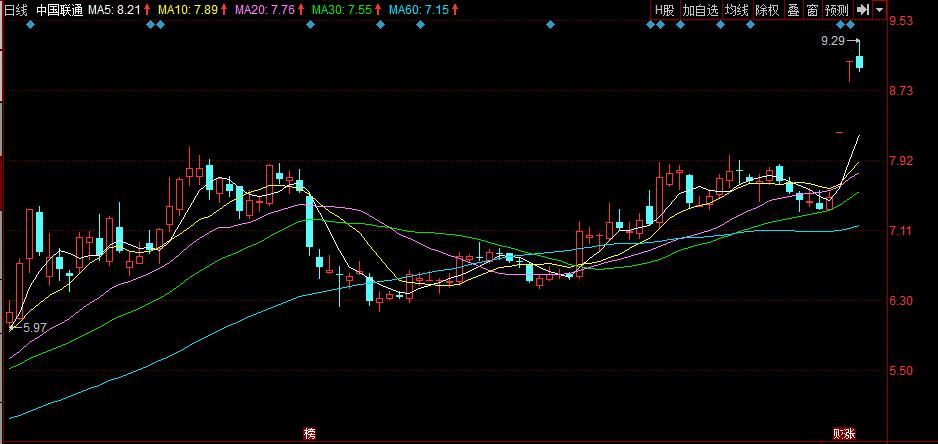Click the red arrow after MA5 value
This screenshot has width=938, height=444.
click(146, 10)
